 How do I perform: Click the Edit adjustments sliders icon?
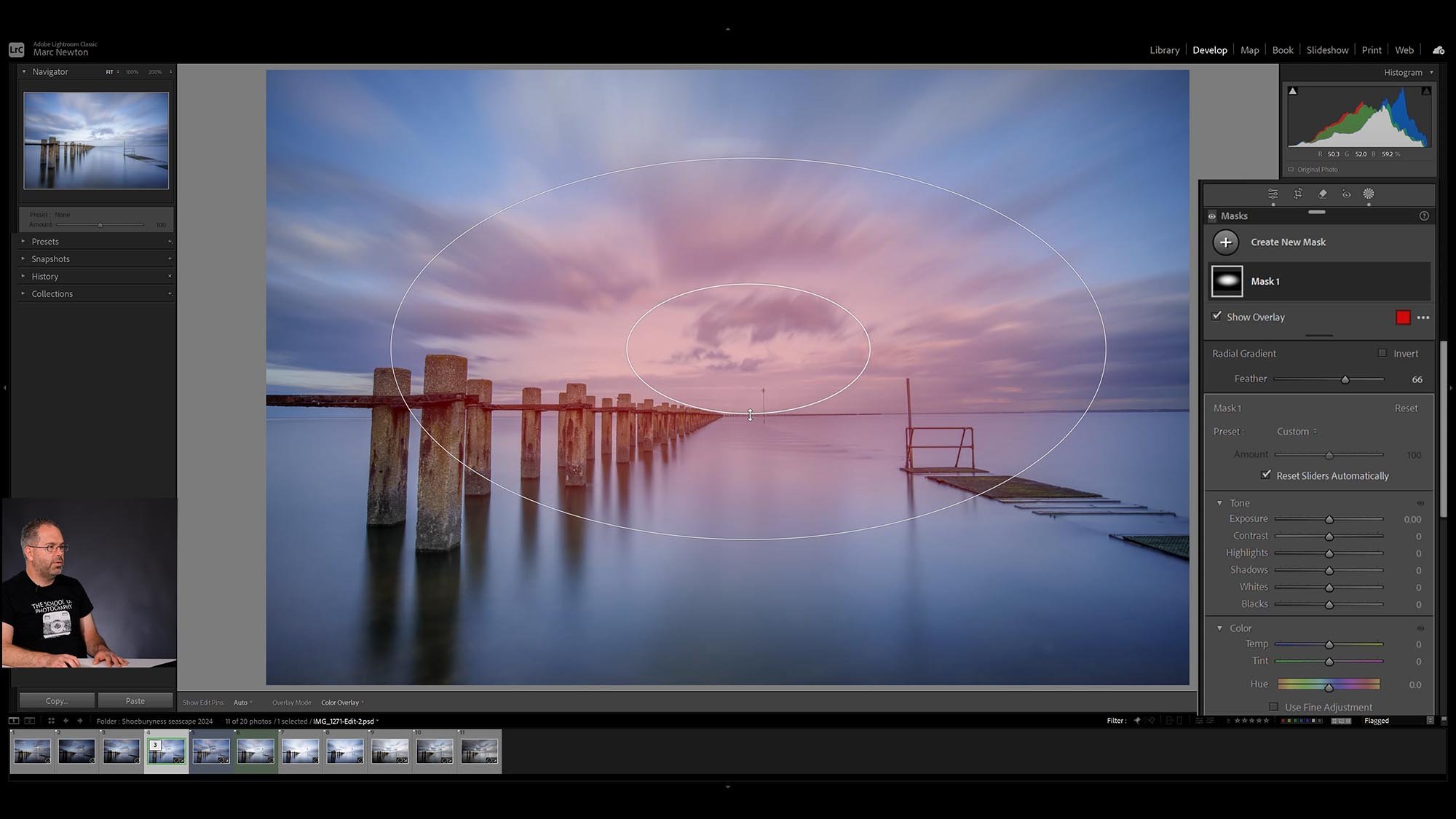tap(1273, 194)
